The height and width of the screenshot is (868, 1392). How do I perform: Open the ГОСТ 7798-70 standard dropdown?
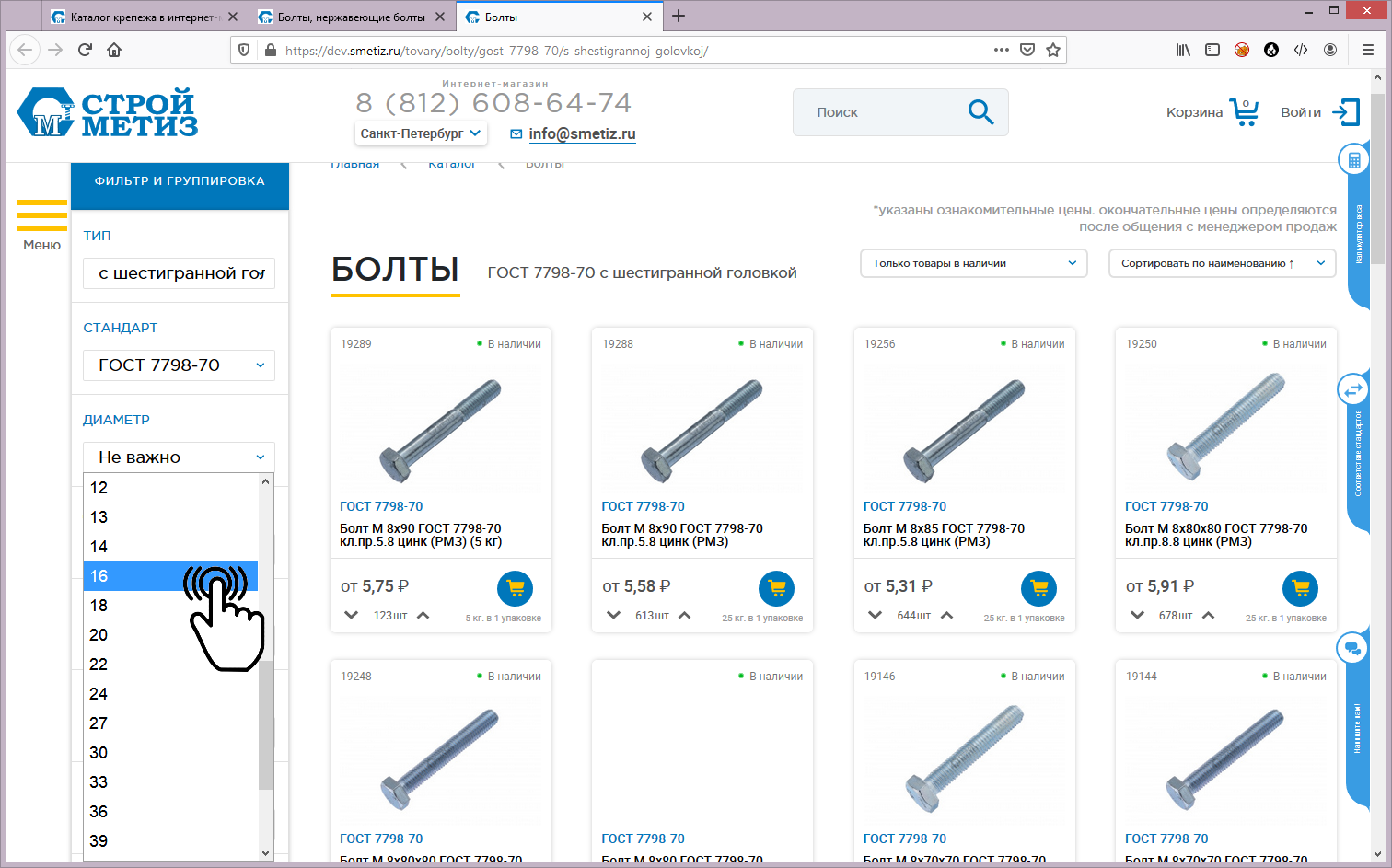tap(180, 365)
